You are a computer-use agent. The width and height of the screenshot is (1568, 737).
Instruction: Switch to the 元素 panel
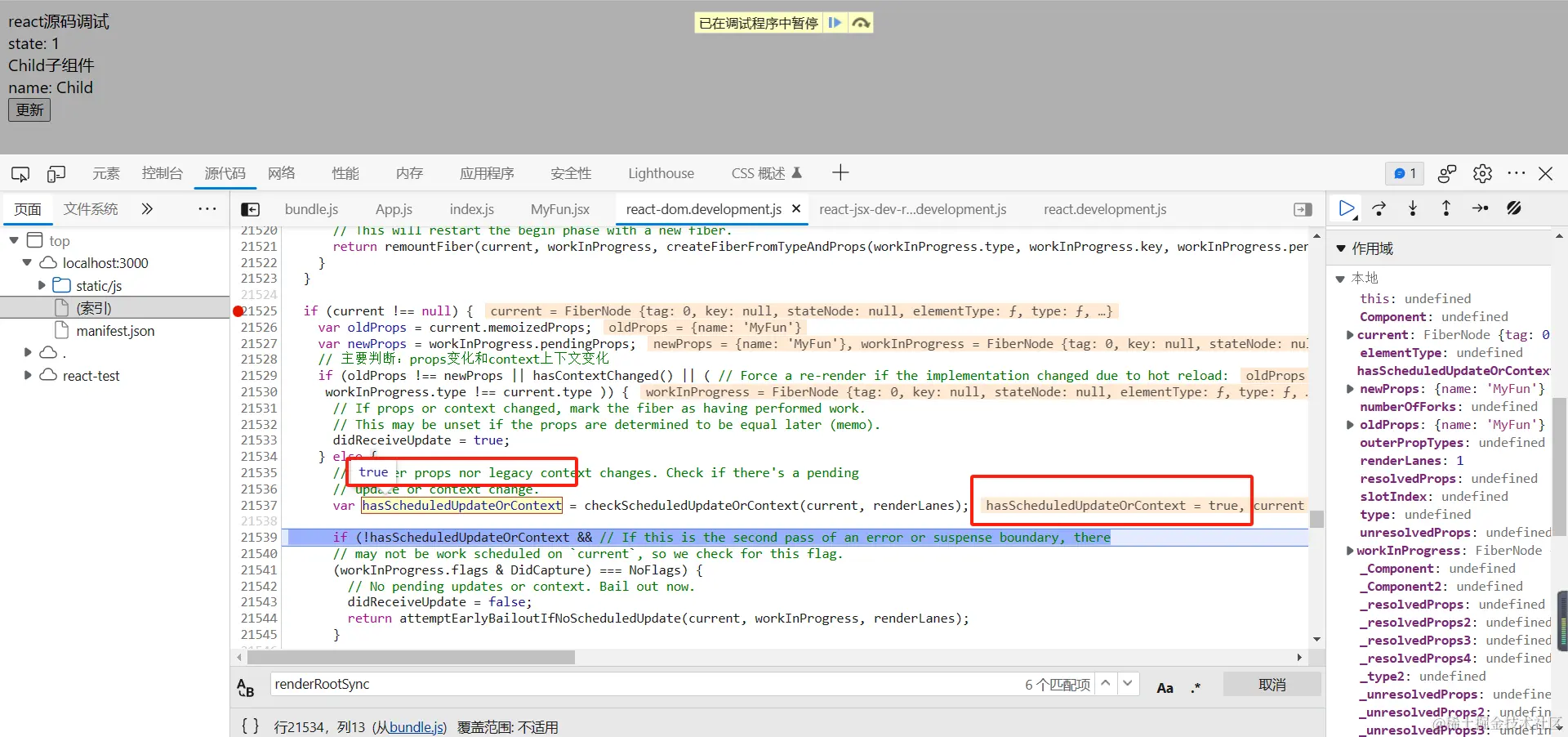[x=106, y=173]
